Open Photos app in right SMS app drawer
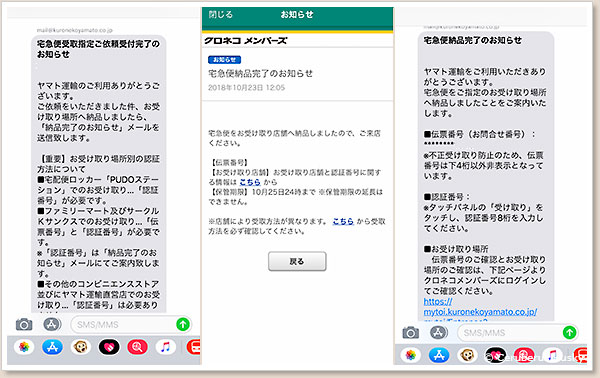 411,355
